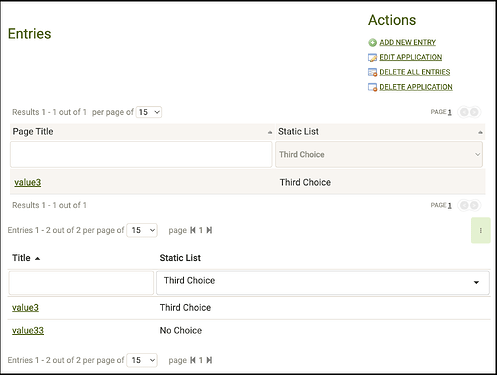Open bottom Entries per page 15 dropdown

(x=142, y=360)
